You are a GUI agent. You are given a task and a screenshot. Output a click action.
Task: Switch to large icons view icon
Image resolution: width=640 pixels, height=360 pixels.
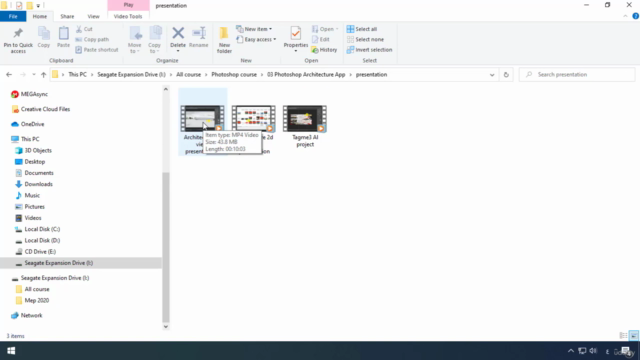[634, 336]
